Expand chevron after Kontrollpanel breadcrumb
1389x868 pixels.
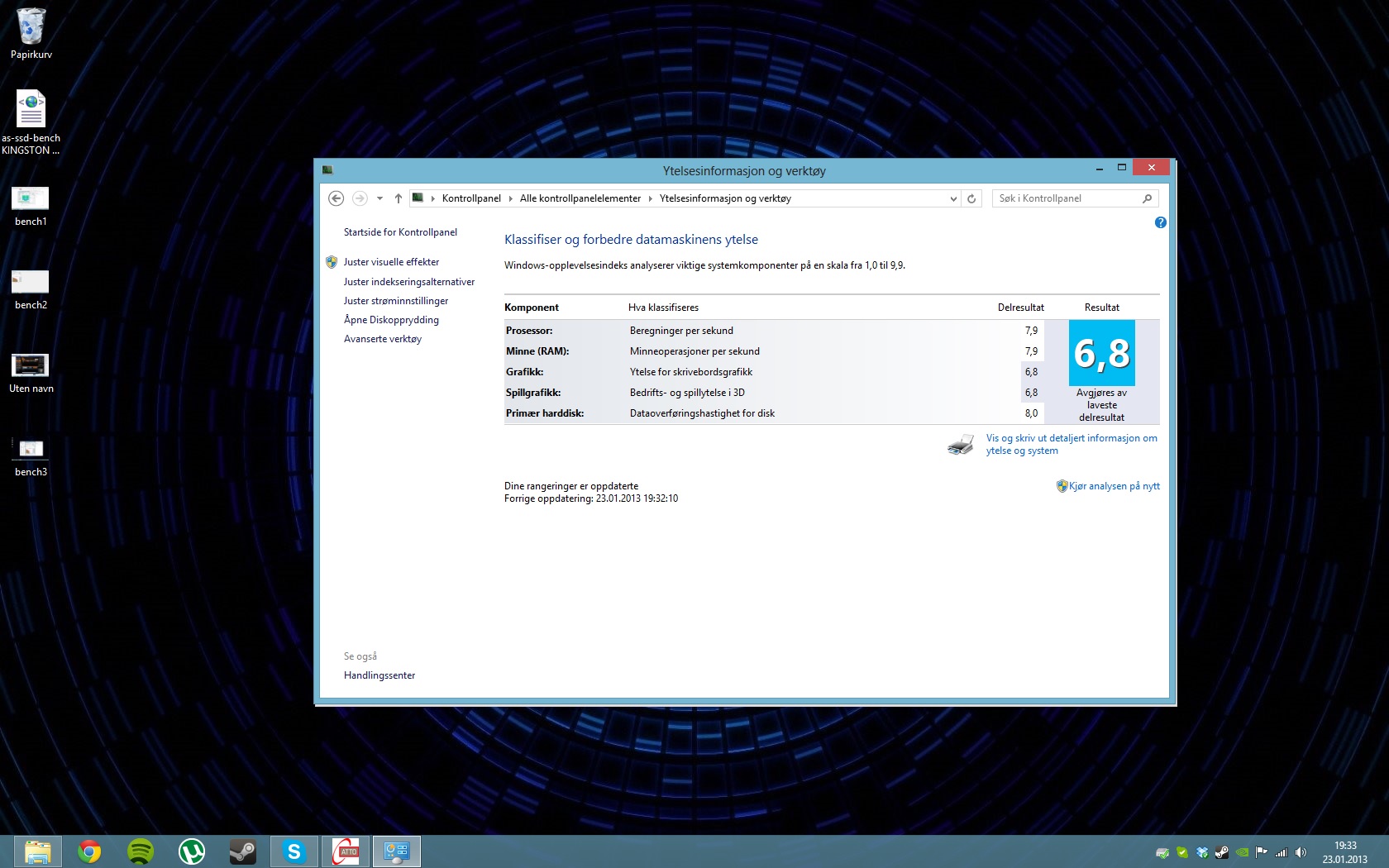[511, 198]
